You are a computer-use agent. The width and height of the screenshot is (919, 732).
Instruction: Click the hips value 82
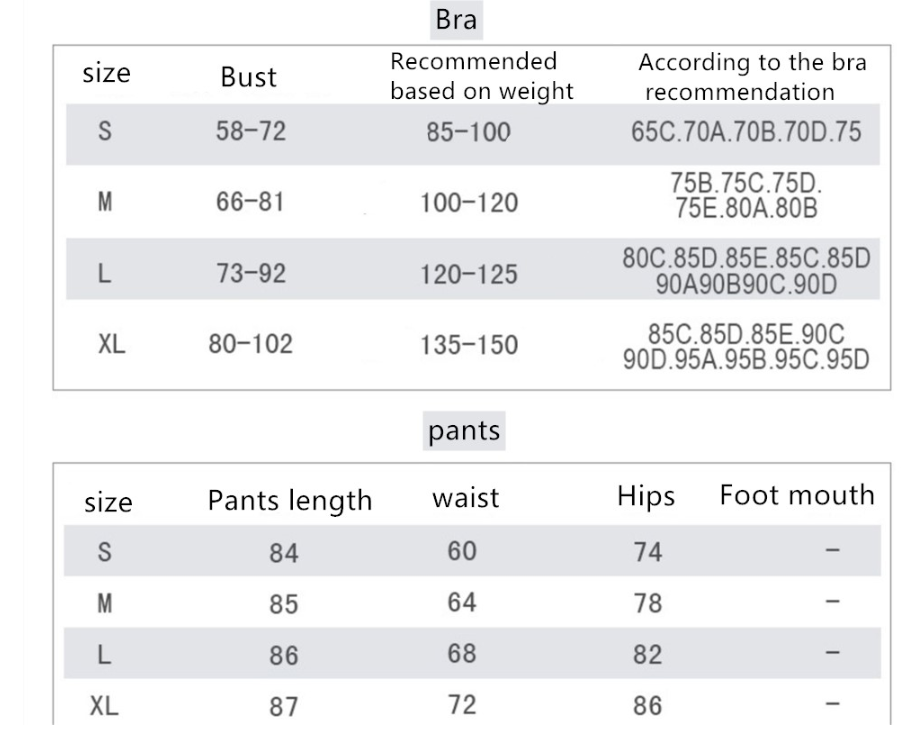[647, 655]
